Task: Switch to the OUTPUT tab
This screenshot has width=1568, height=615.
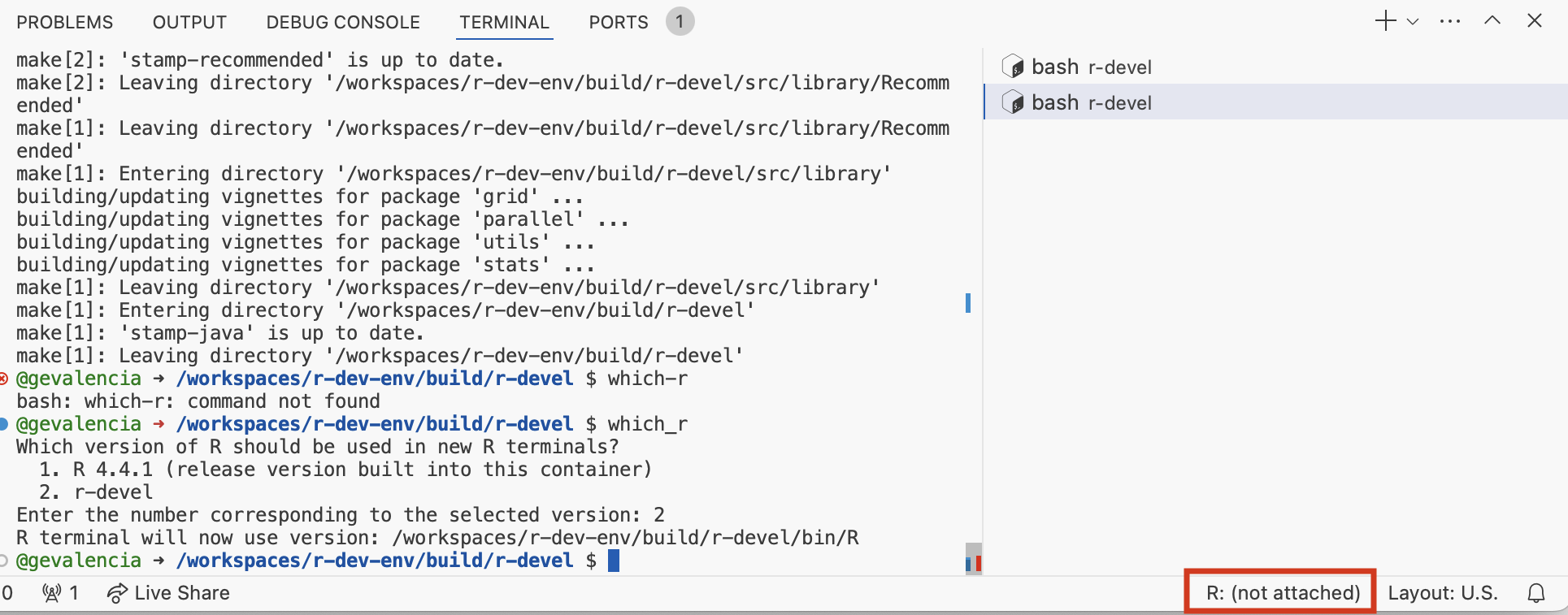Action: (189, 22)
